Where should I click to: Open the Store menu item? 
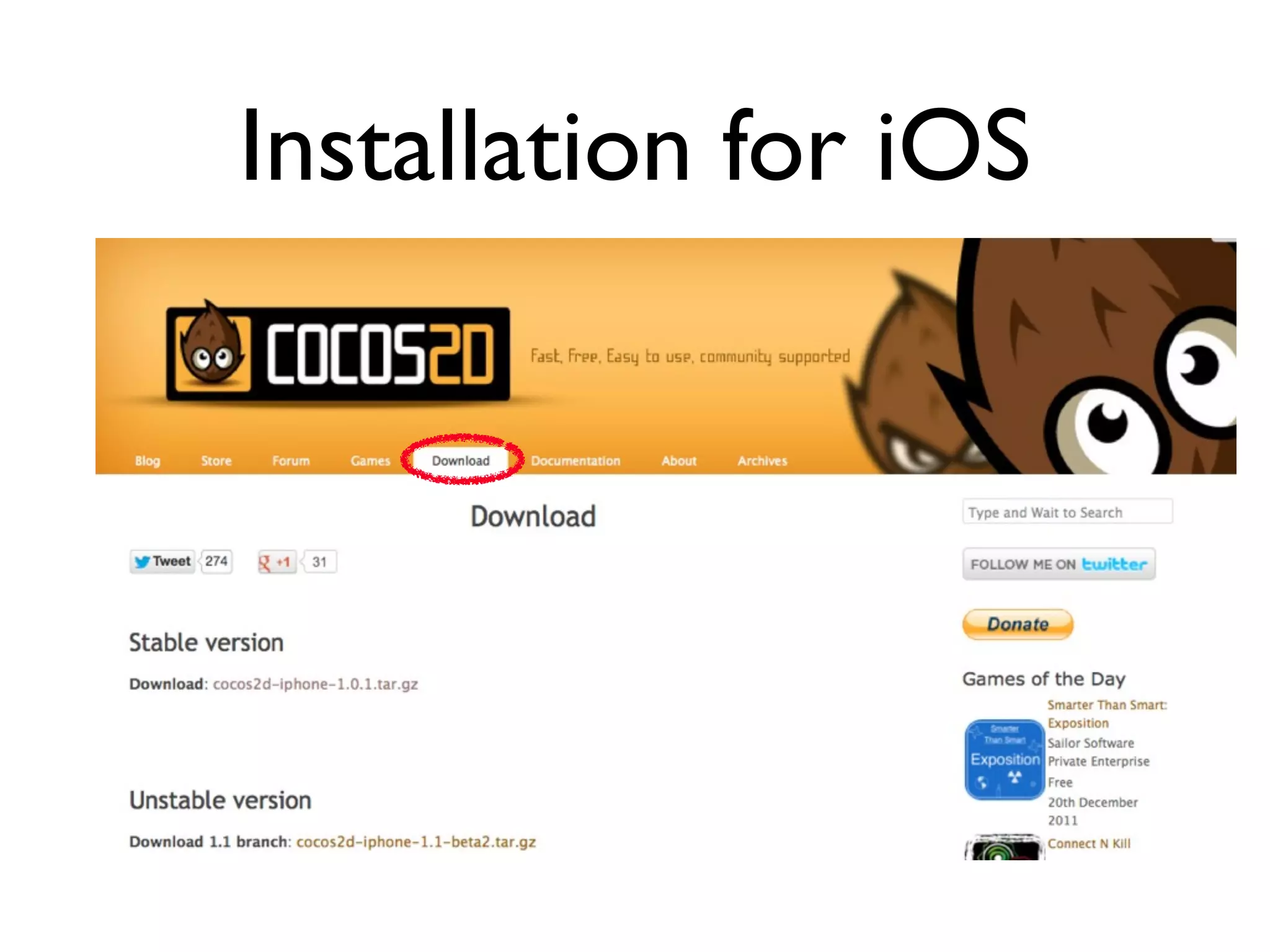click(x=216, y=461)
